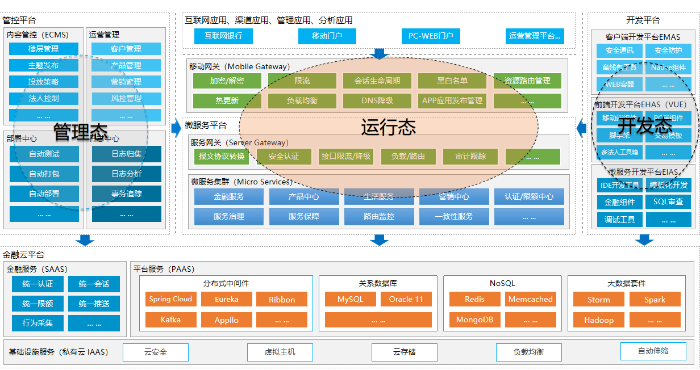Click the 管理态 circle label

[x=81, y=132]
